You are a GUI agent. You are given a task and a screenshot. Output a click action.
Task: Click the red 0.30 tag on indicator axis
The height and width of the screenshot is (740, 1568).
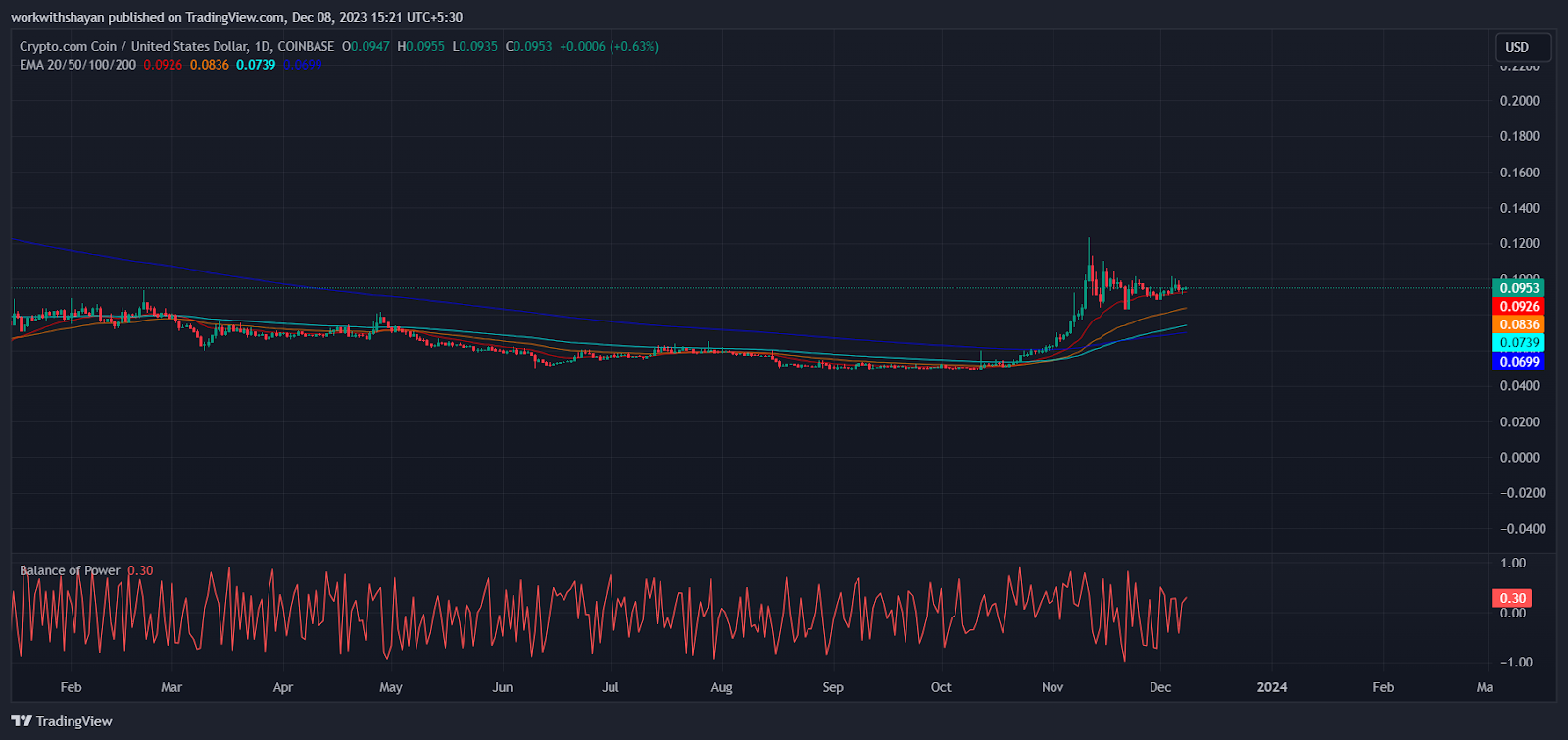[x=1511, y=598]
